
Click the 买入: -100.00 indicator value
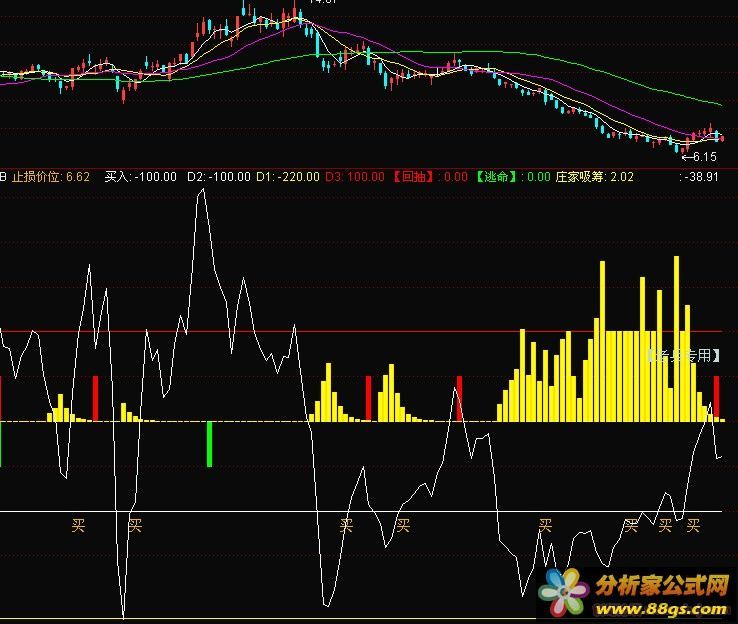[x=141, y=177]
